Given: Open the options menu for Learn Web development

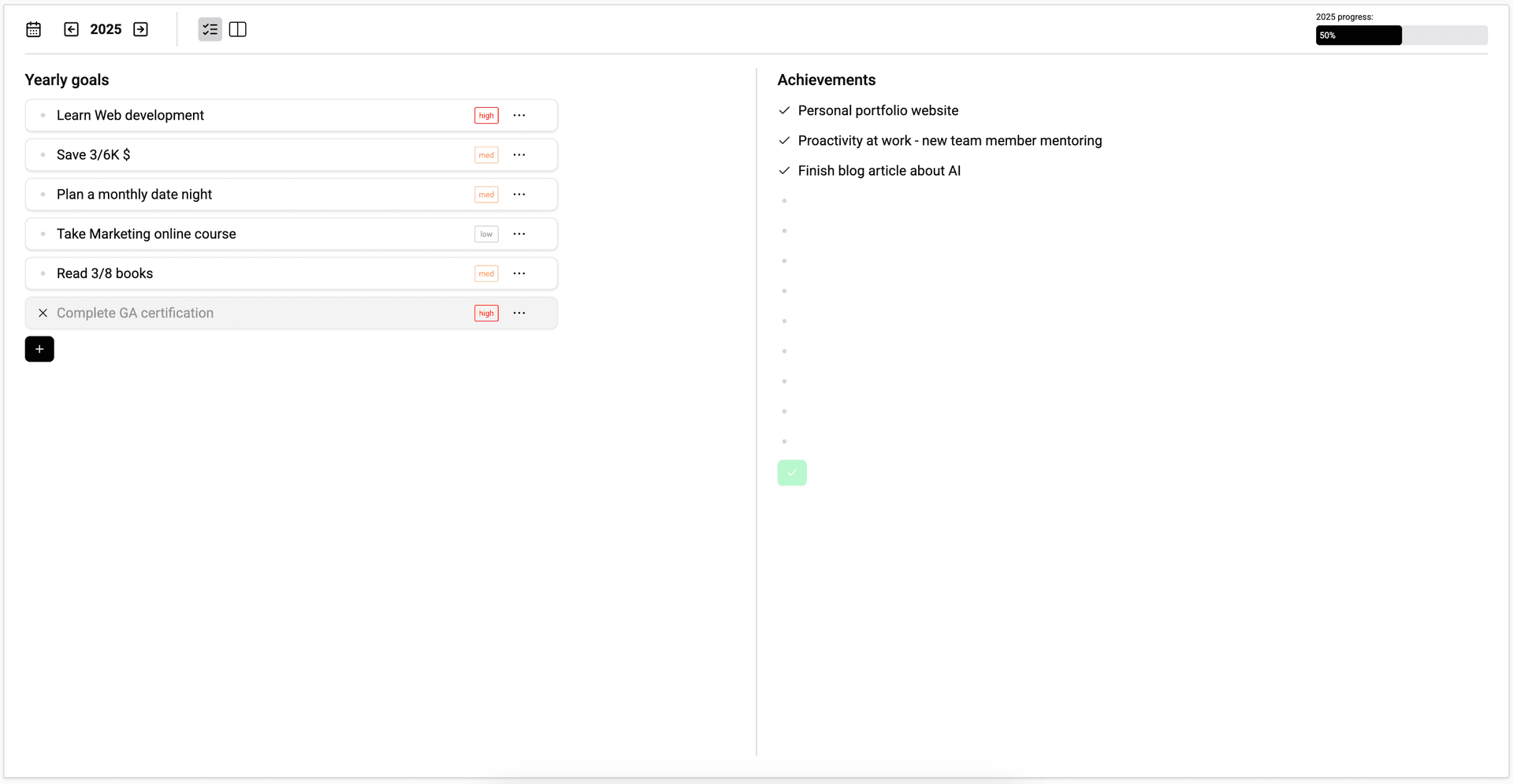Looking at the screenshot, I should pyautogui.click(x=519, y=115).
